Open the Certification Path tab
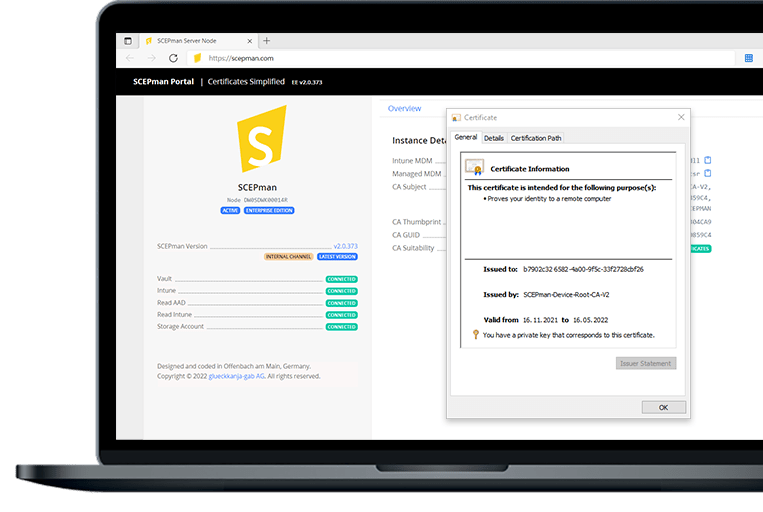 [536, 138]
